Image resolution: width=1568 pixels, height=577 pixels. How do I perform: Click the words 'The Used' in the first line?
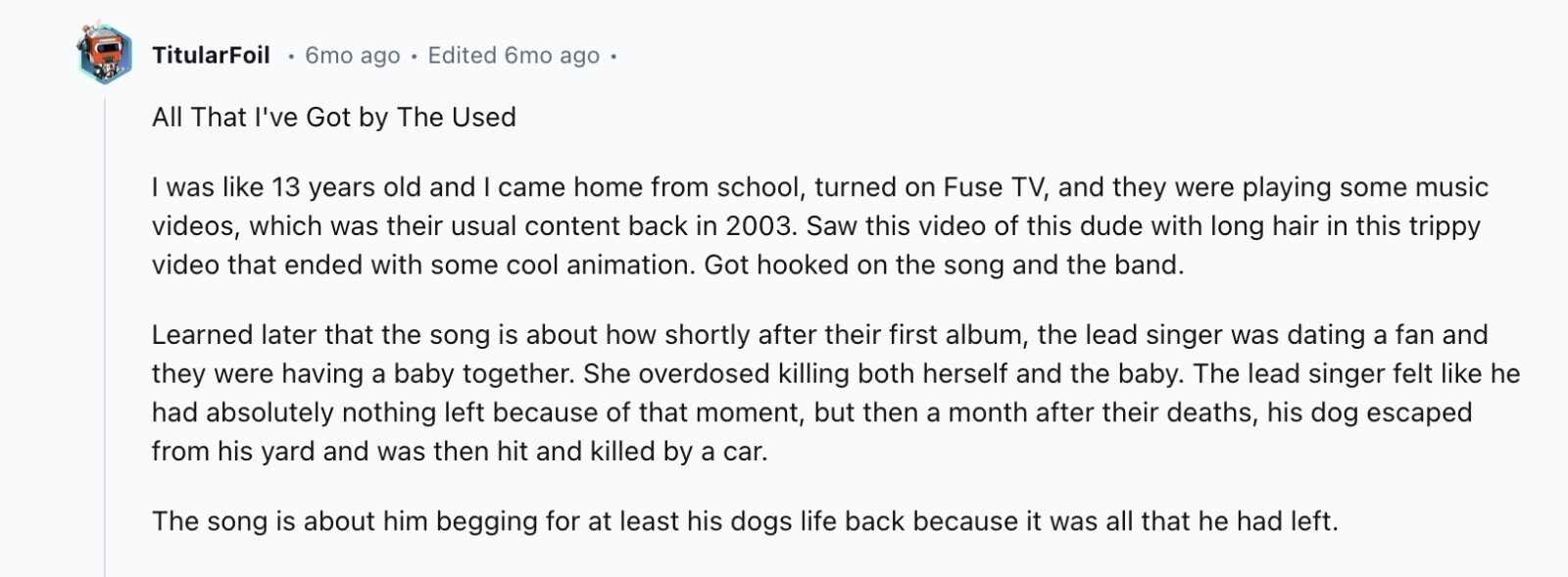point(457,118)
